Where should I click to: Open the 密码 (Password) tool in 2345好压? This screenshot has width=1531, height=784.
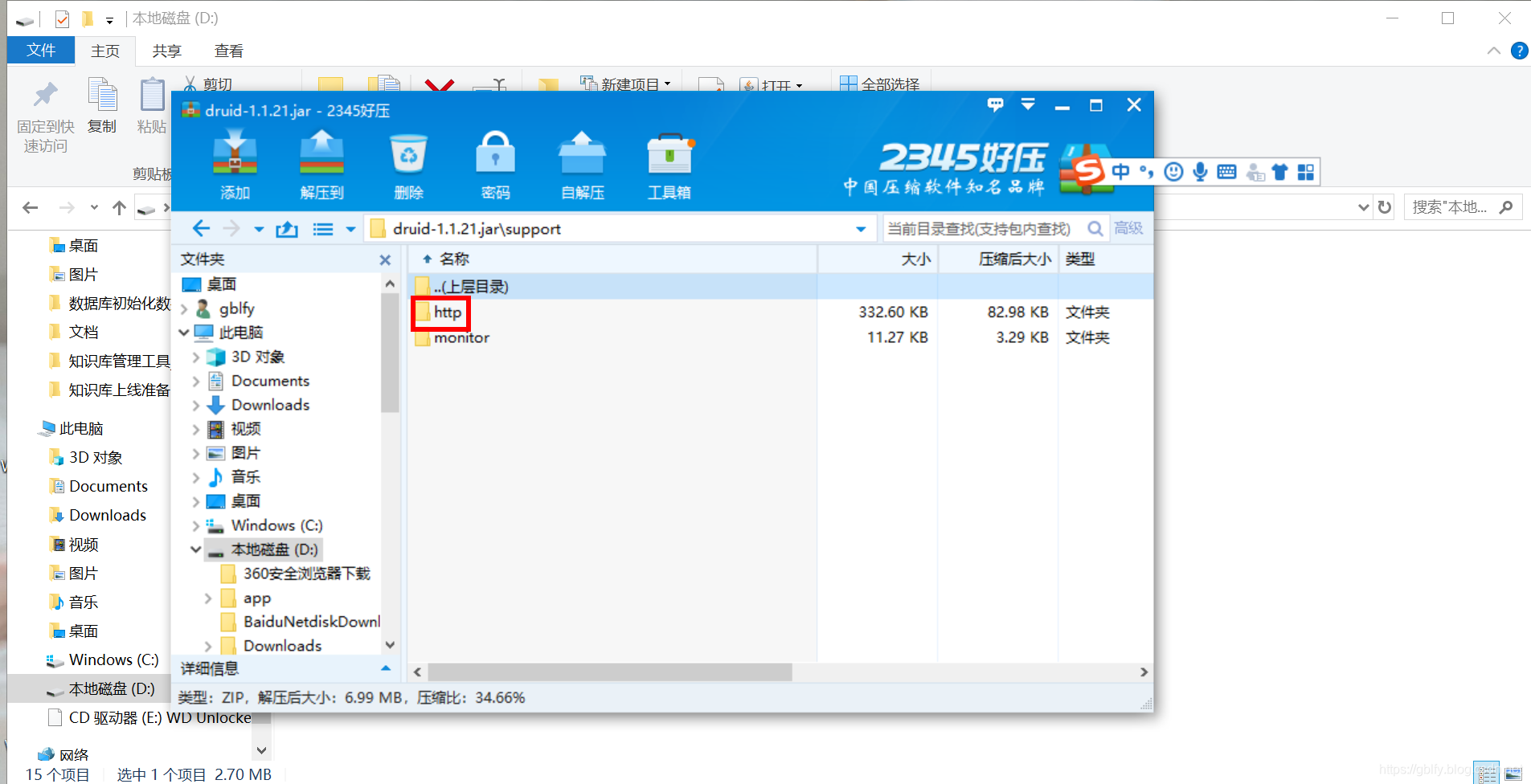click(495, 165)
